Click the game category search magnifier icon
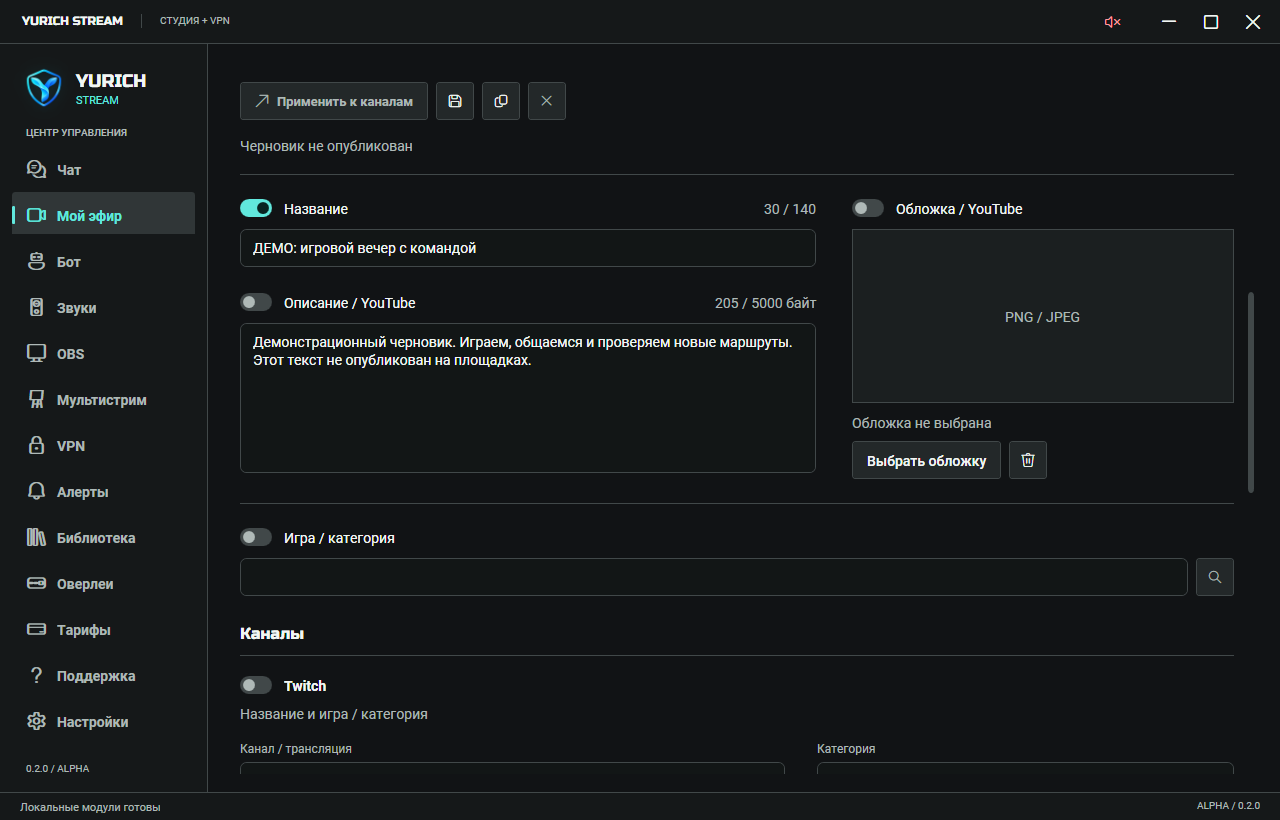 tap(1215, 577)
